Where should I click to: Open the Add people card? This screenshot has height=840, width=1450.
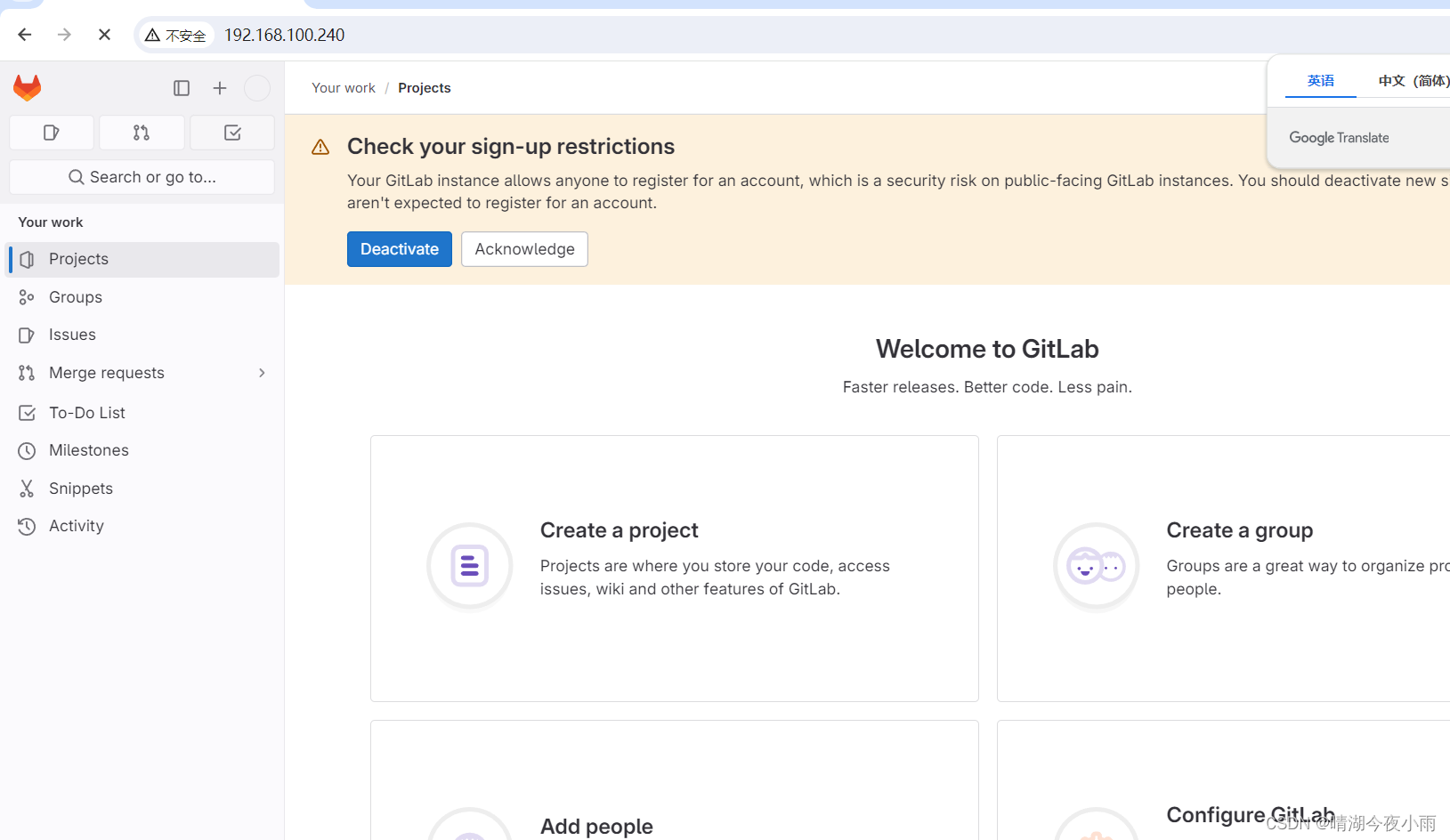tap(675, 780)
